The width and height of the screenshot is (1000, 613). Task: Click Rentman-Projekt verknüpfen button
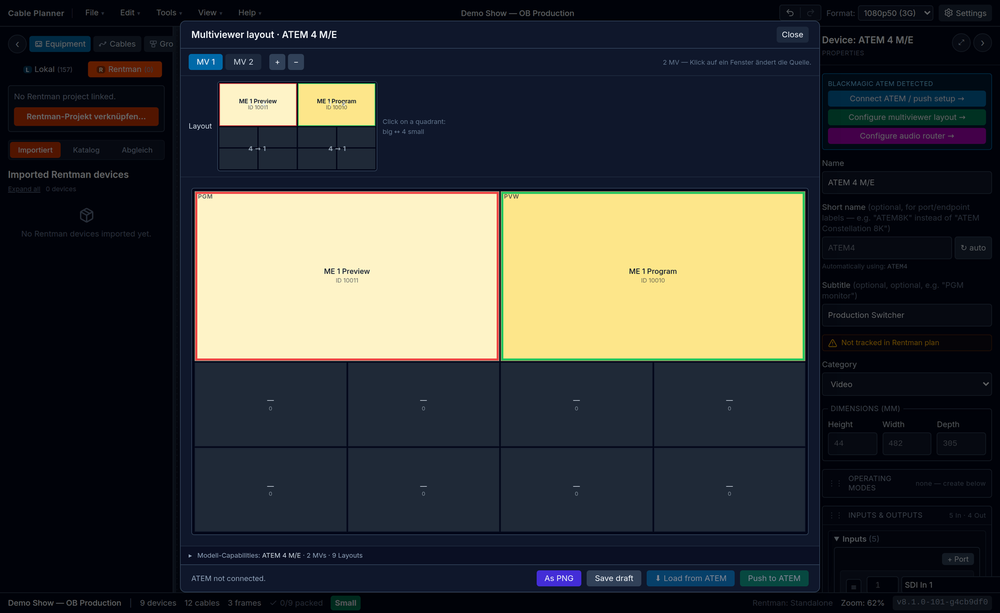point(86,117)
